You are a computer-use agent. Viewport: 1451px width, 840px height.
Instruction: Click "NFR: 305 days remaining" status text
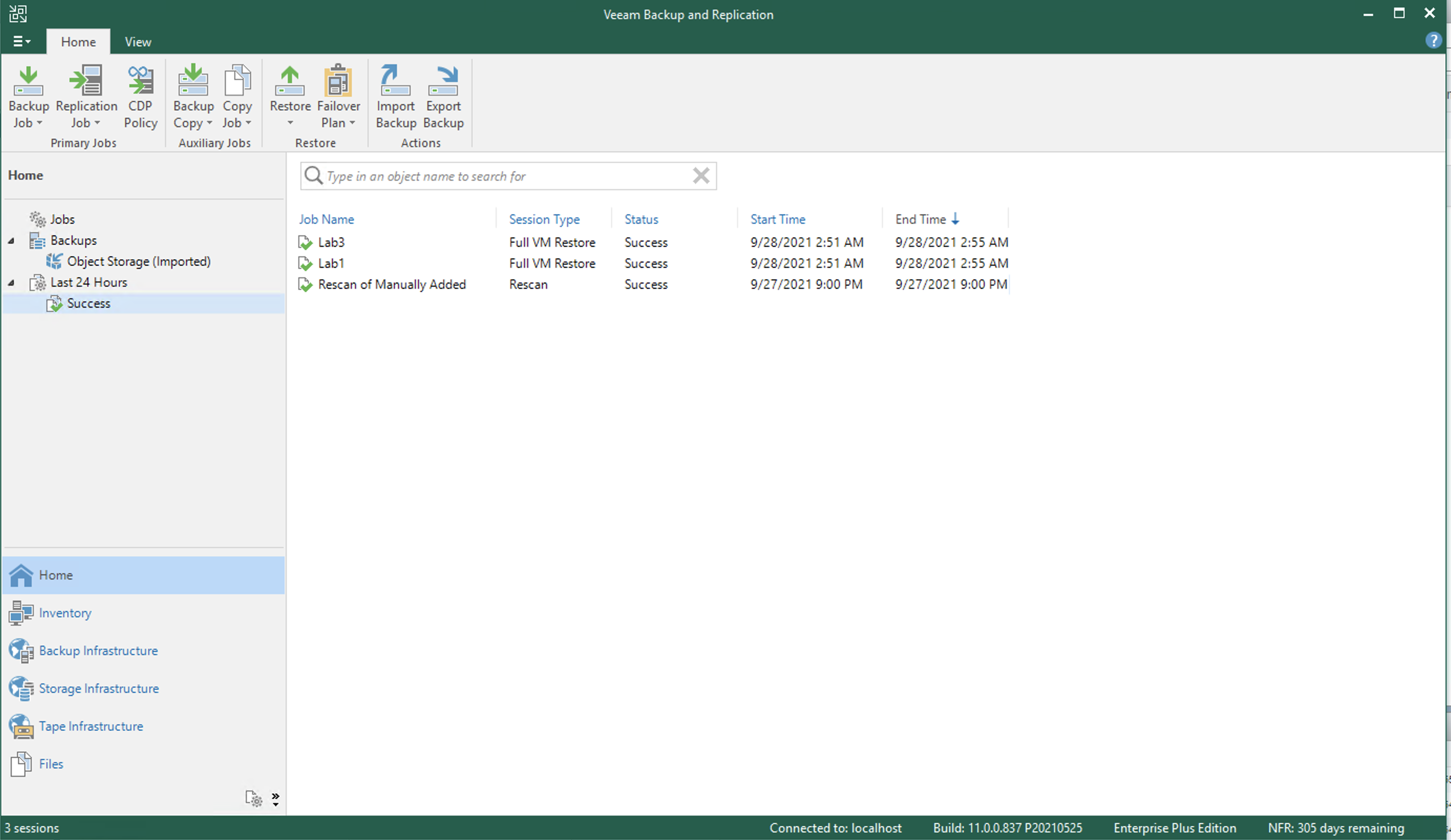click(x=1336, y=828)
